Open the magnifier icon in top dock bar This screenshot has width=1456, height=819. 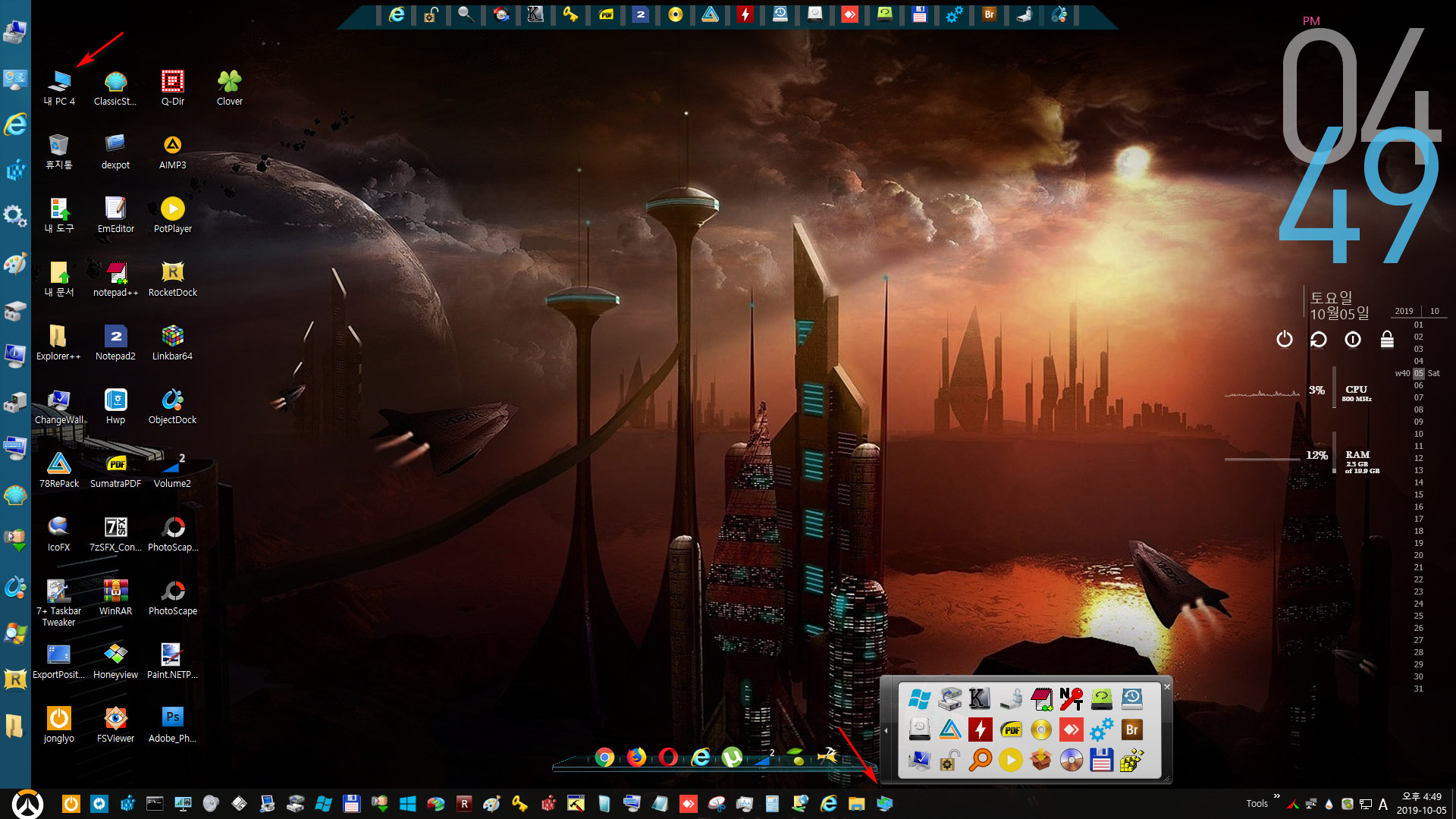pyautogui.click(x=466, y=14)
